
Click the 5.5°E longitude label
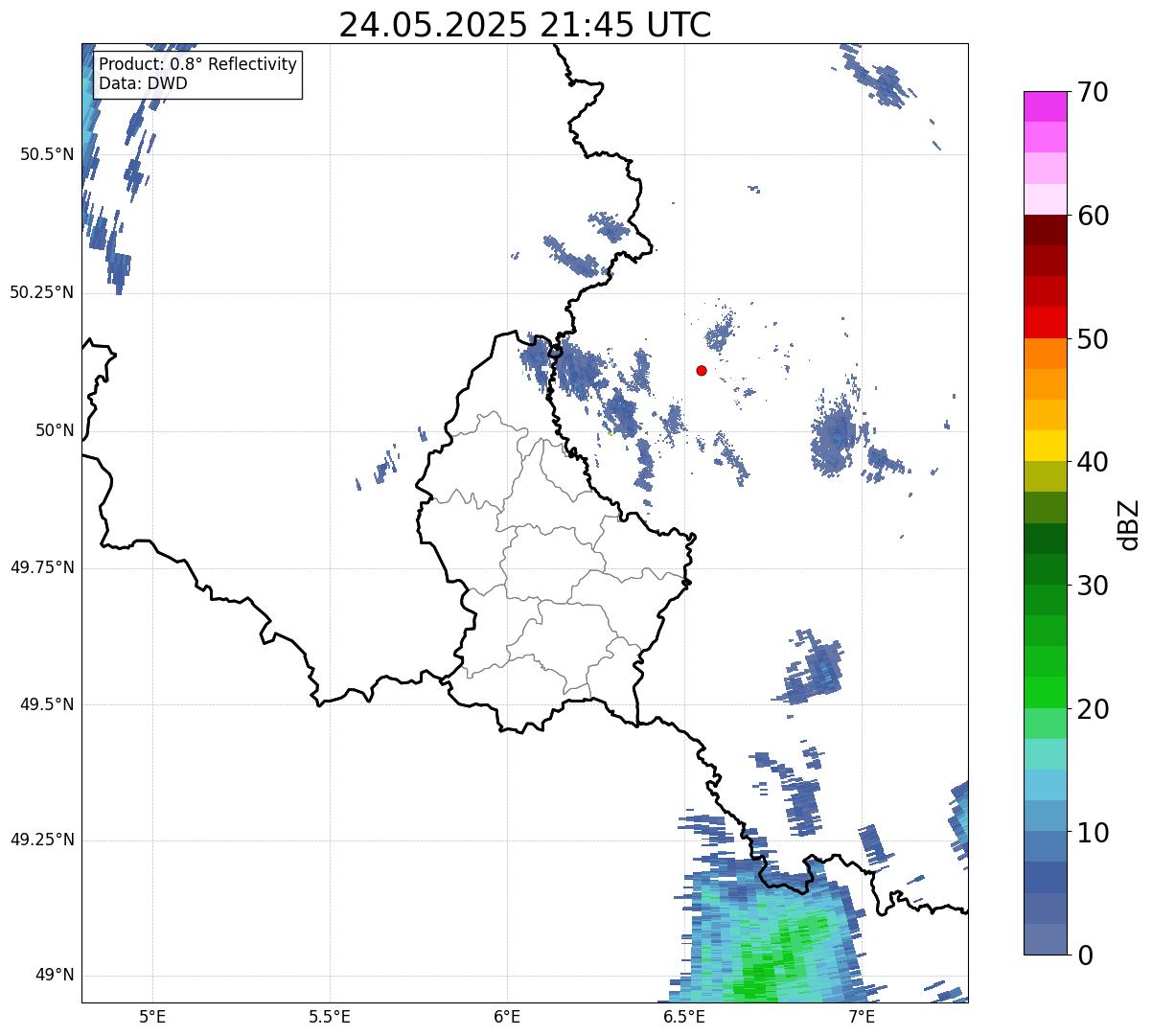click(x=330, y=1016)
